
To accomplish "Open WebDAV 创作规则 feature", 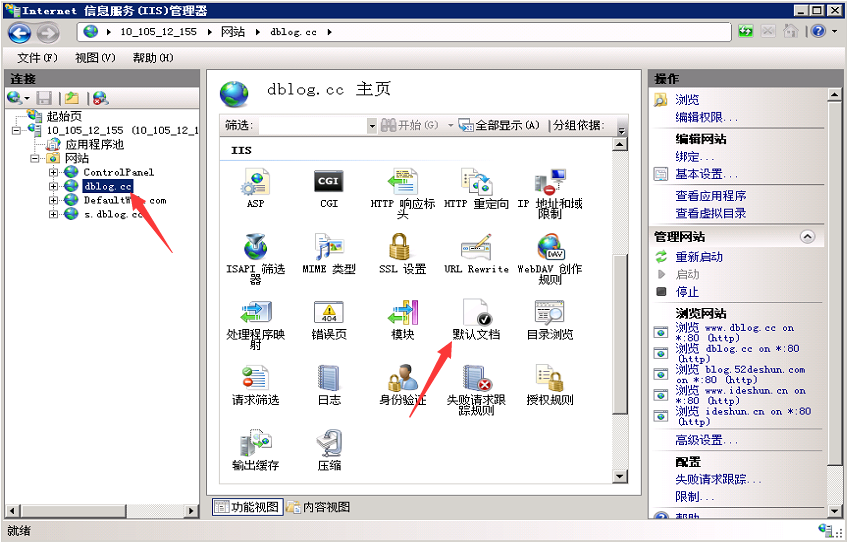I will (550, 258).
